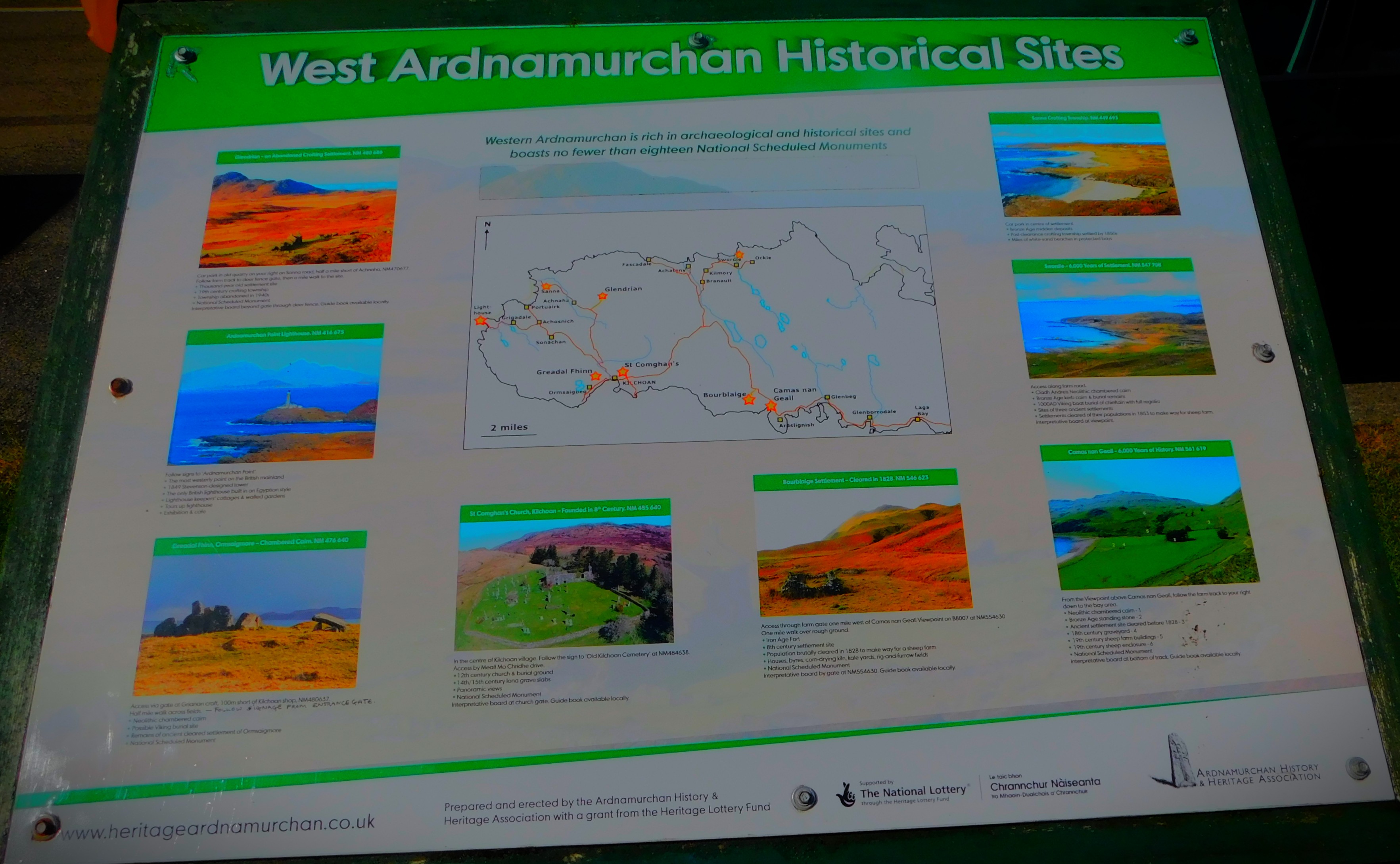Image resolution: width=1400 pixels, height=864 pixels.
Task: Click the Lighthouse star marker on map
Action: [x=481, y=320]
